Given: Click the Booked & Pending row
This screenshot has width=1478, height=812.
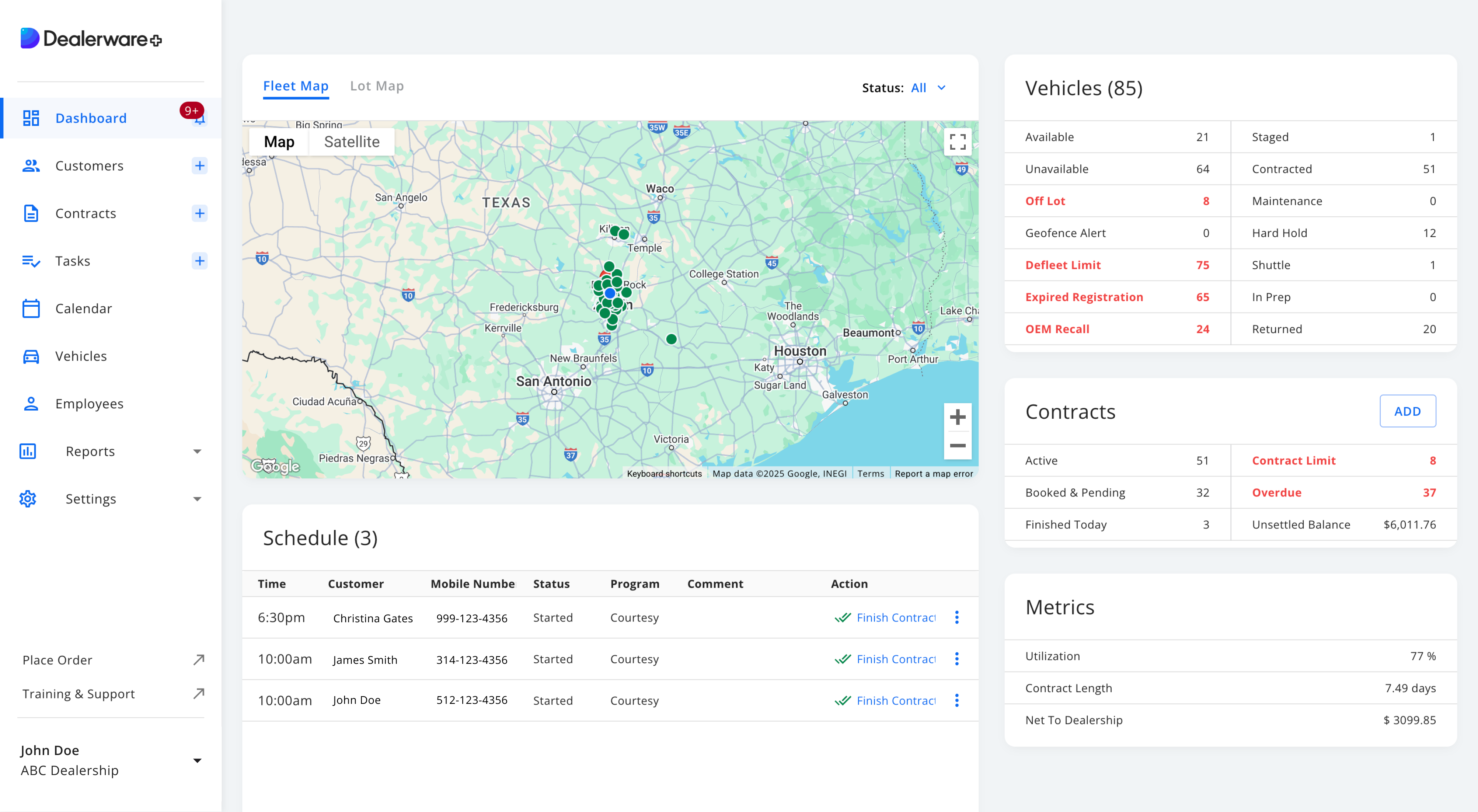Looking at the screenshot, I should [x=1117, y=492].
